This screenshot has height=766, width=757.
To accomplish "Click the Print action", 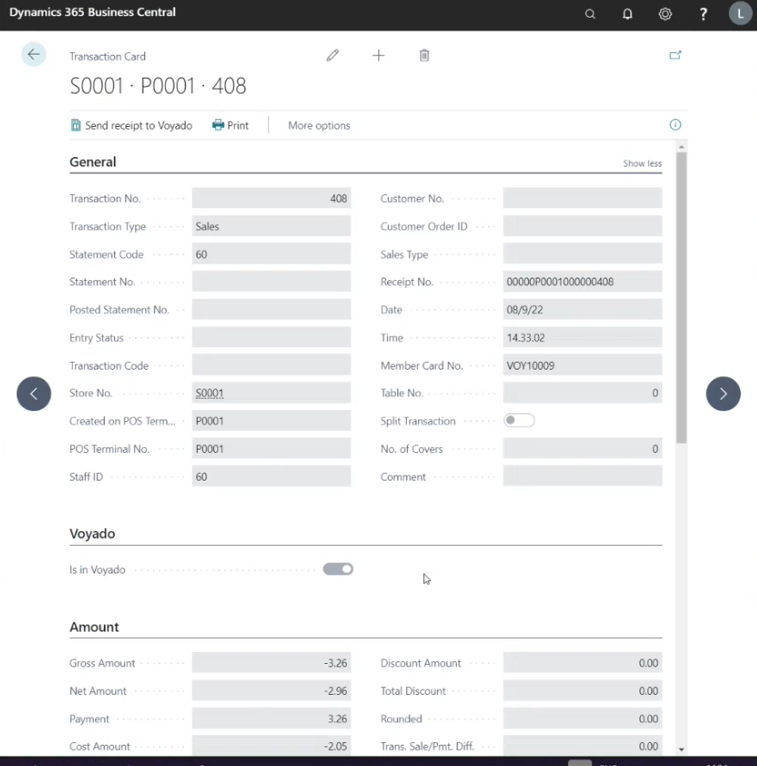I will pos(231,126).
